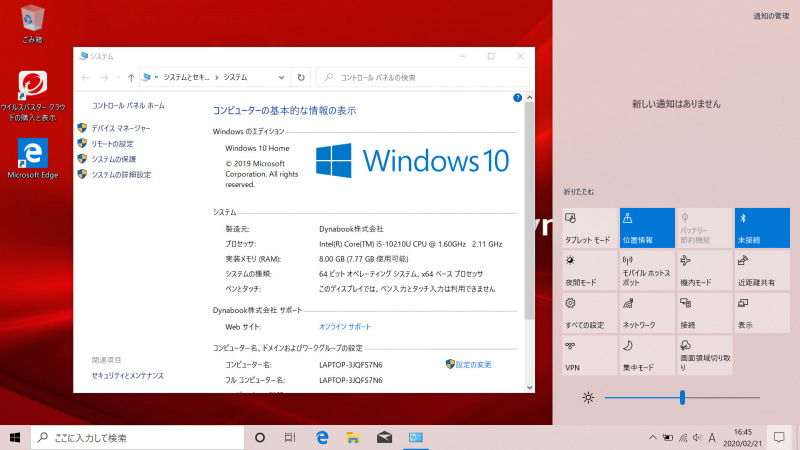Open 画面領域切り取り screen snip tile
The height and width of the screenshot is (450, 800).
point(705,355)
